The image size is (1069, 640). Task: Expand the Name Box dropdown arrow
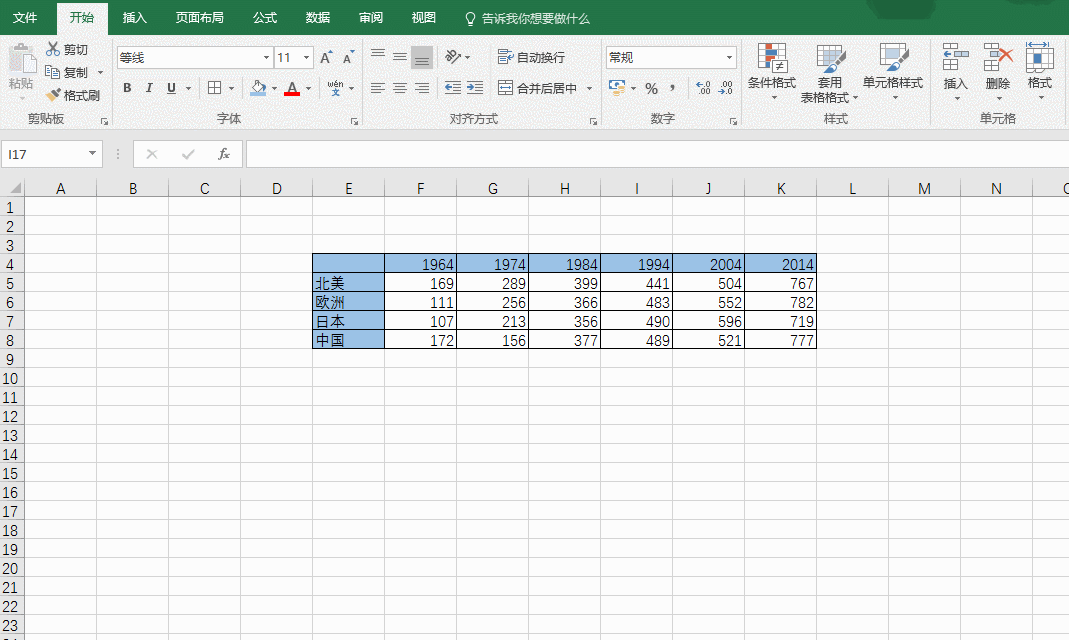(x=93, y=154)
